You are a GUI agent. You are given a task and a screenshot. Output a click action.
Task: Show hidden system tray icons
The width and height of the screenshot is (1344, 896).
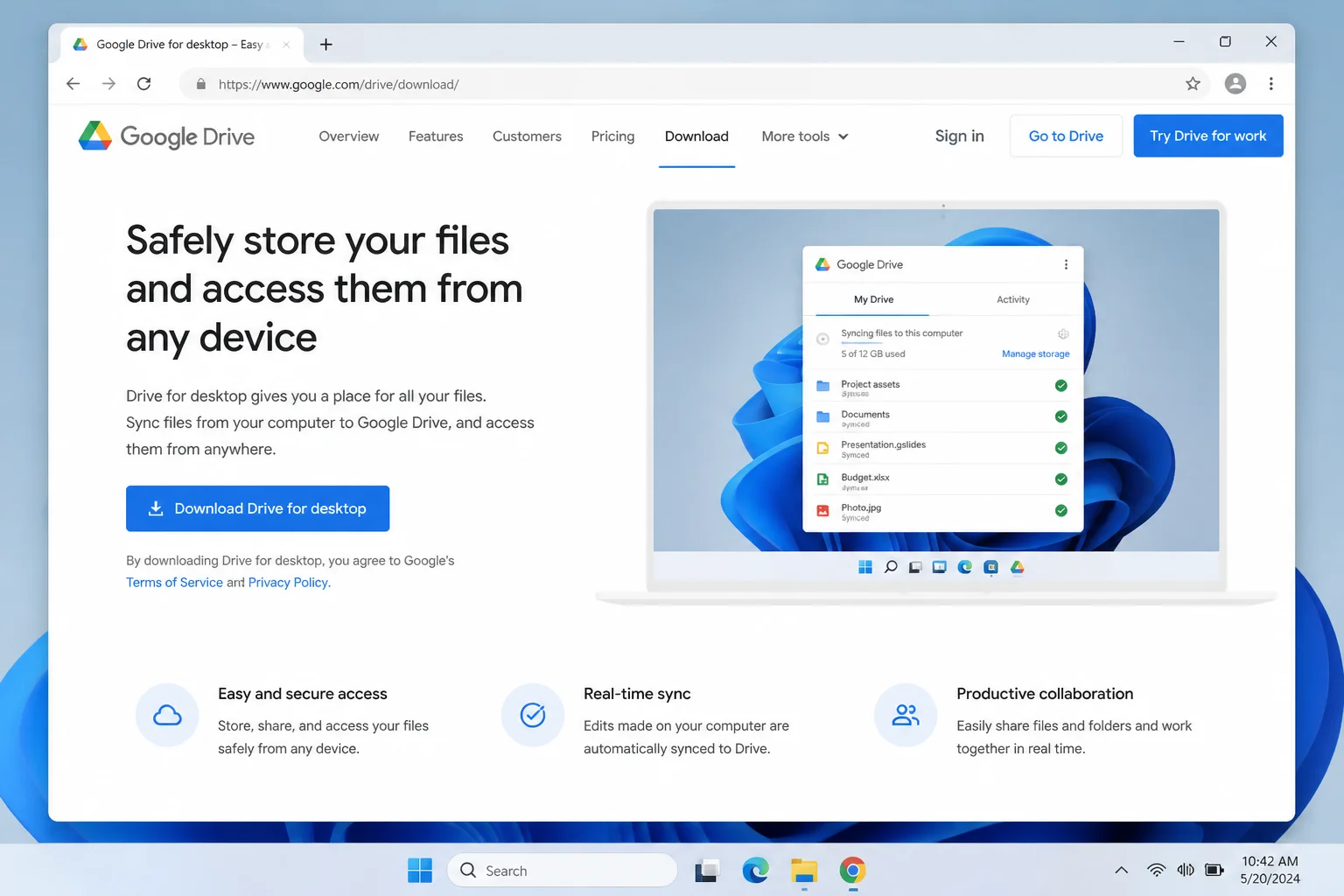click(1121, 870)
